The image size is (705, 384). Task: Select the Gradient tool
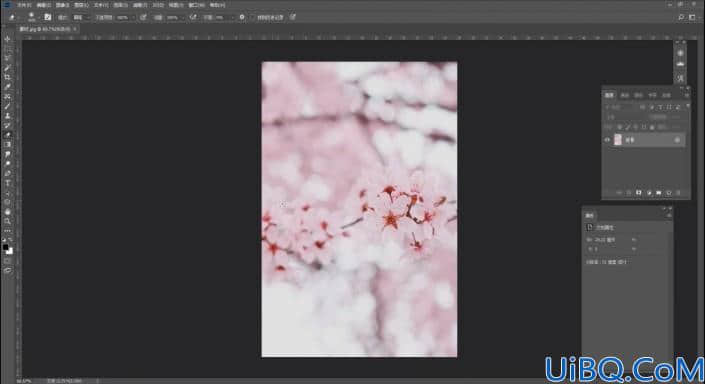click(x=7, y=144)
